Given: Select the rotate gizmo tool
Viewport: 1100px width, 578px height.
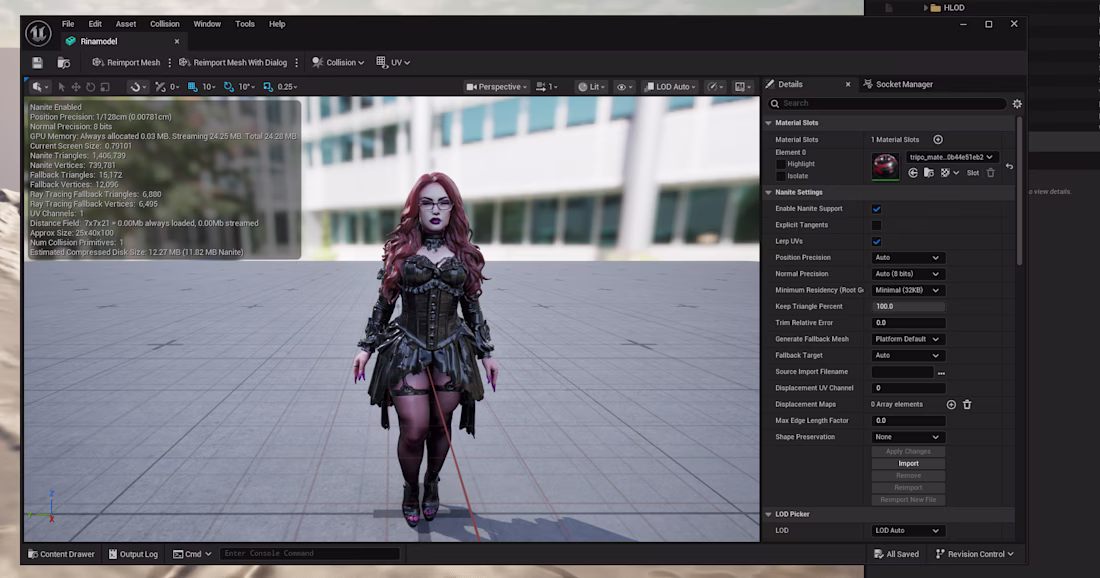Looking at the screenshot, I should click(90, 87).
